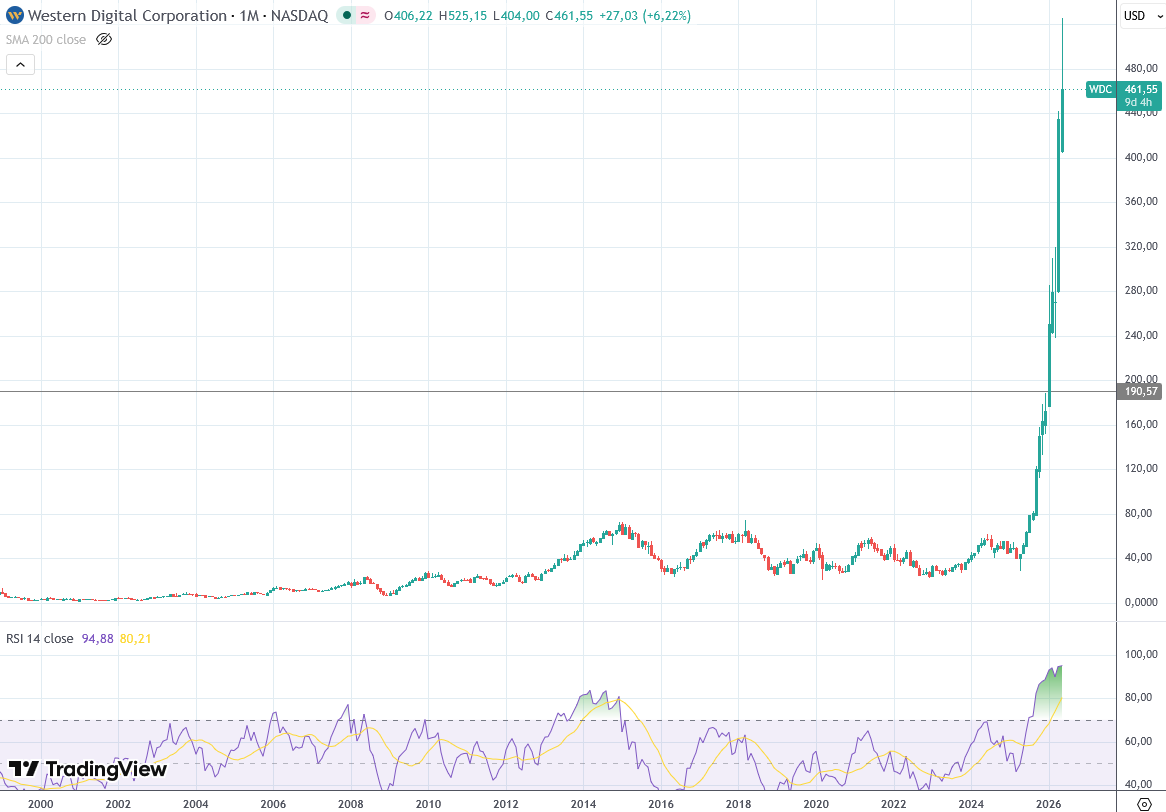Click the 280,00 price axis label
The image size is (1166, 812).
click(1141, 291)
